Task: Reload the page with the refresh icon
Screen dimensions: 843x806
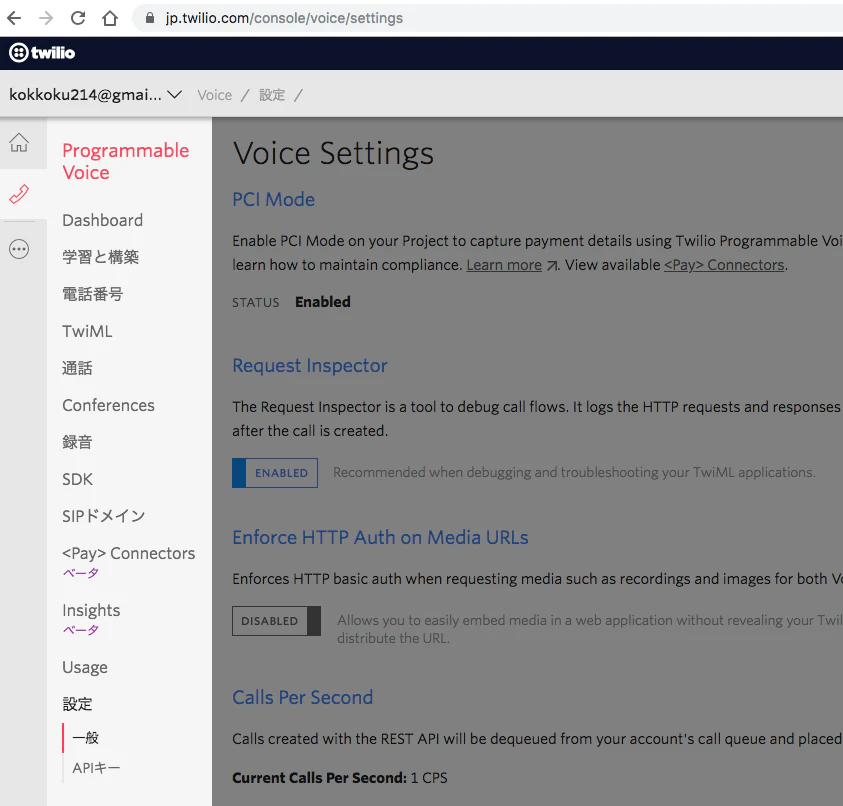Action: [x=78, y=18]
